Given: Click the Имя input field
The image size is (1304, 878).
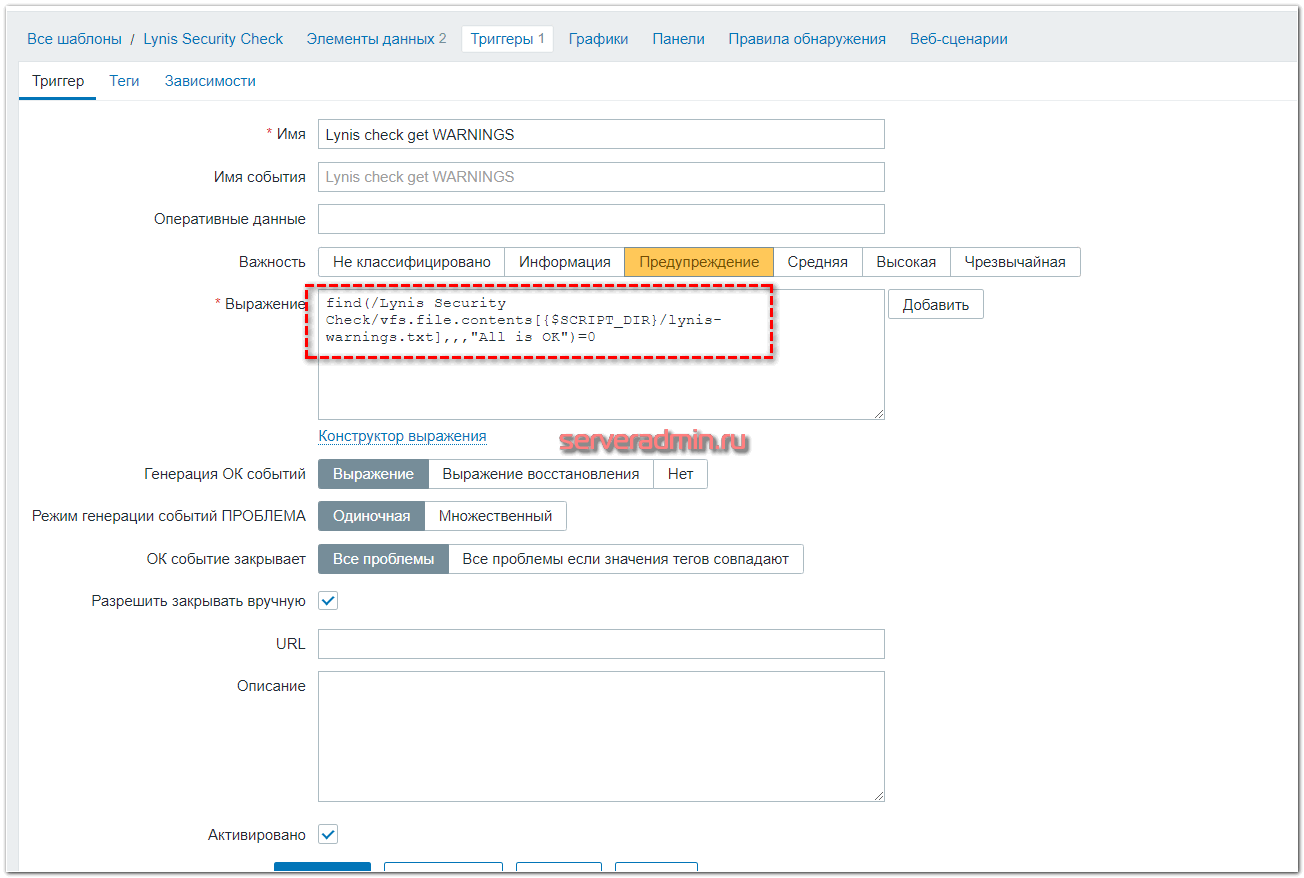Looking at the screenshot, I should pos(601,134).
